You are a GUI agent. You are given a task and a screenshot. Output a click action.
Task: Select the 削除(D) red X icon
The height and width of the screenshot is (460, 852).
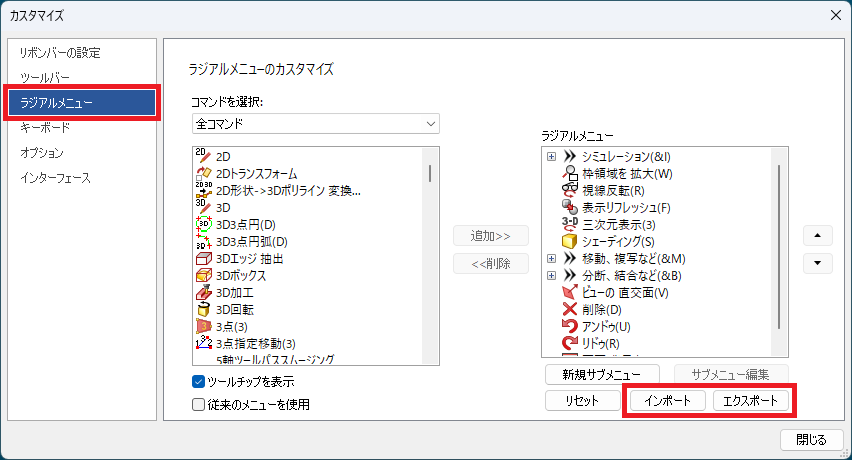(570, 309)
